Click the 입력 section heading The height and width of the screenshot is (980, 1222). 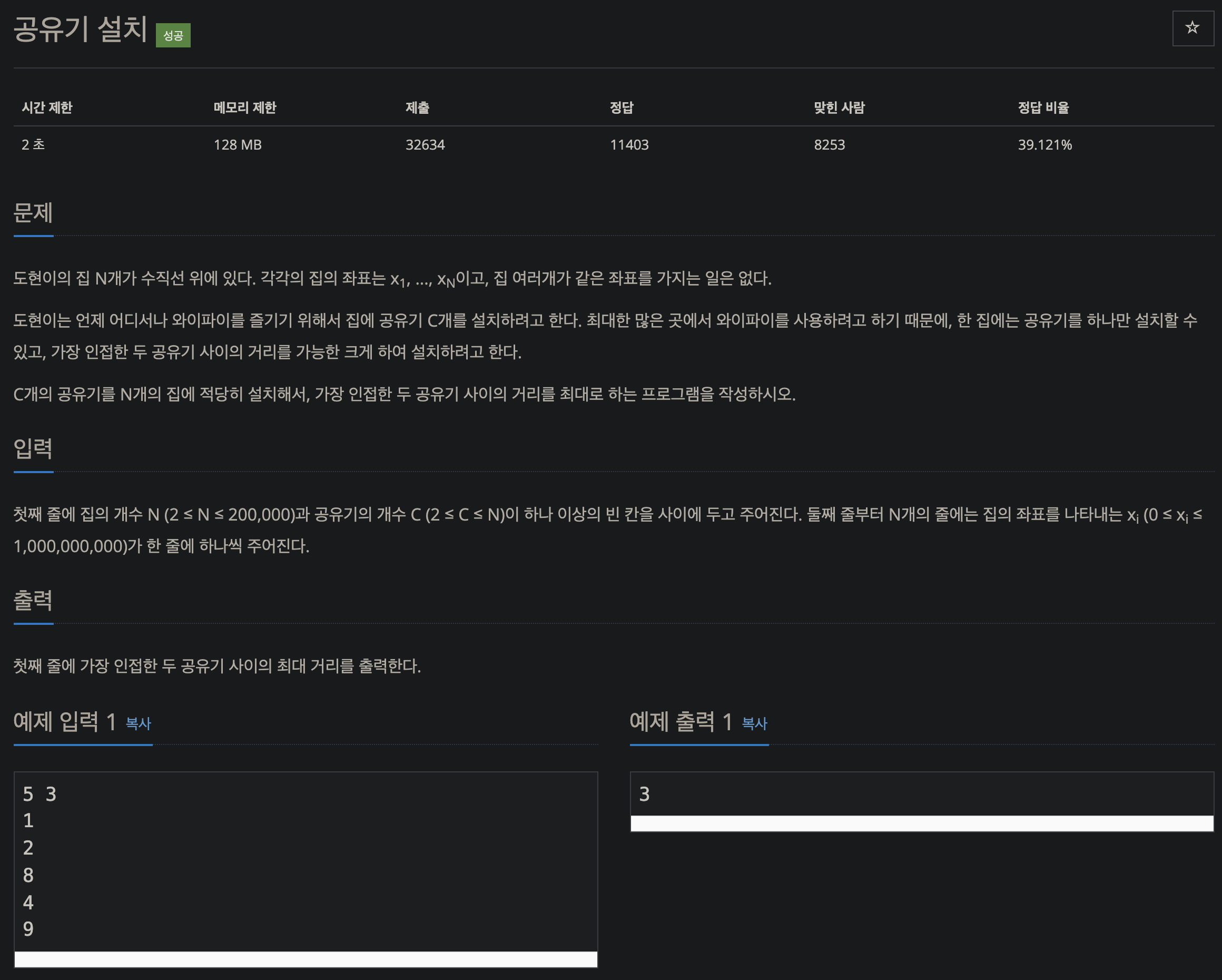click(33, 449)
